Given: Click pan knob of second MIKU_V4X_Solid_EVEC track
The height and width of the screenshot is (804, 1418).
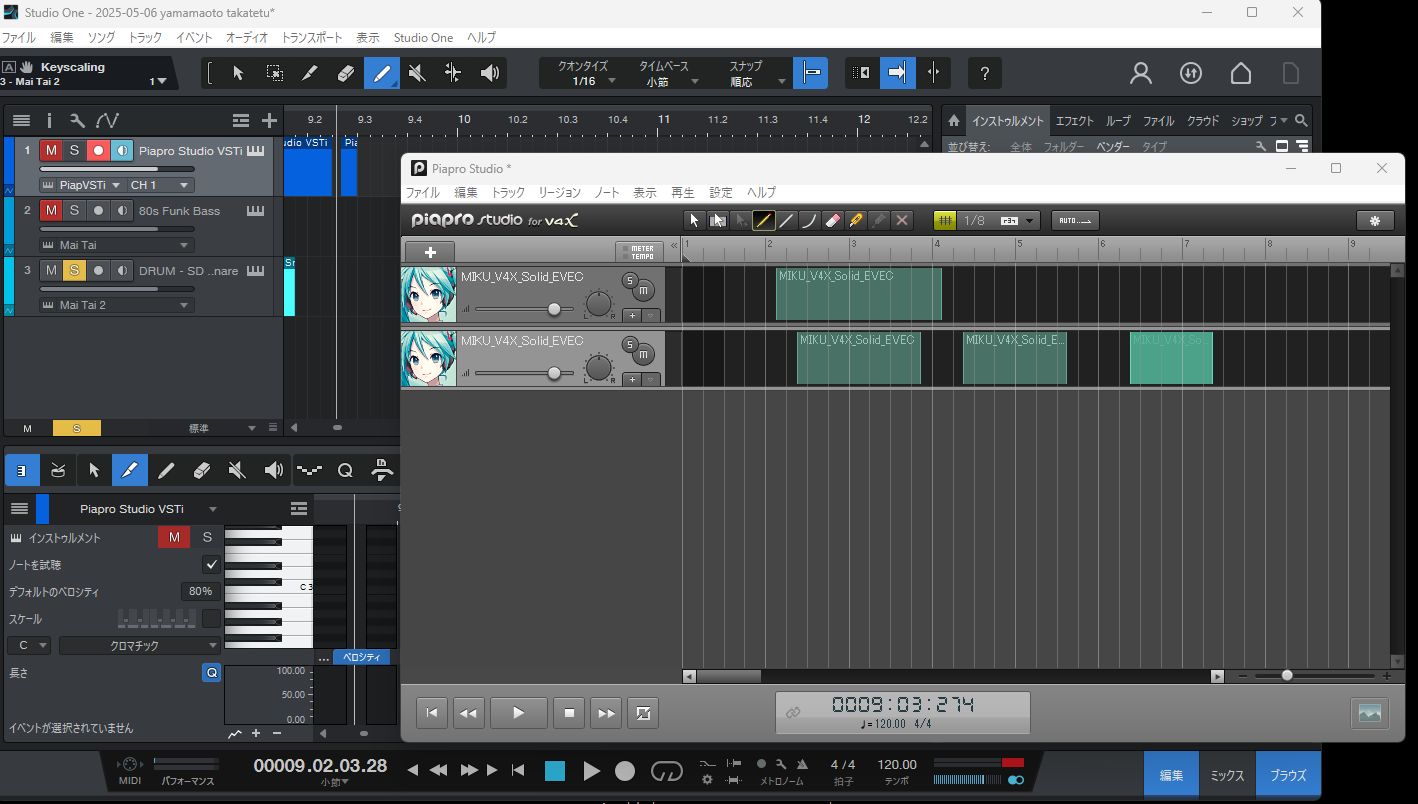Looking at the screenshot, I should click(x=598, y=368).
